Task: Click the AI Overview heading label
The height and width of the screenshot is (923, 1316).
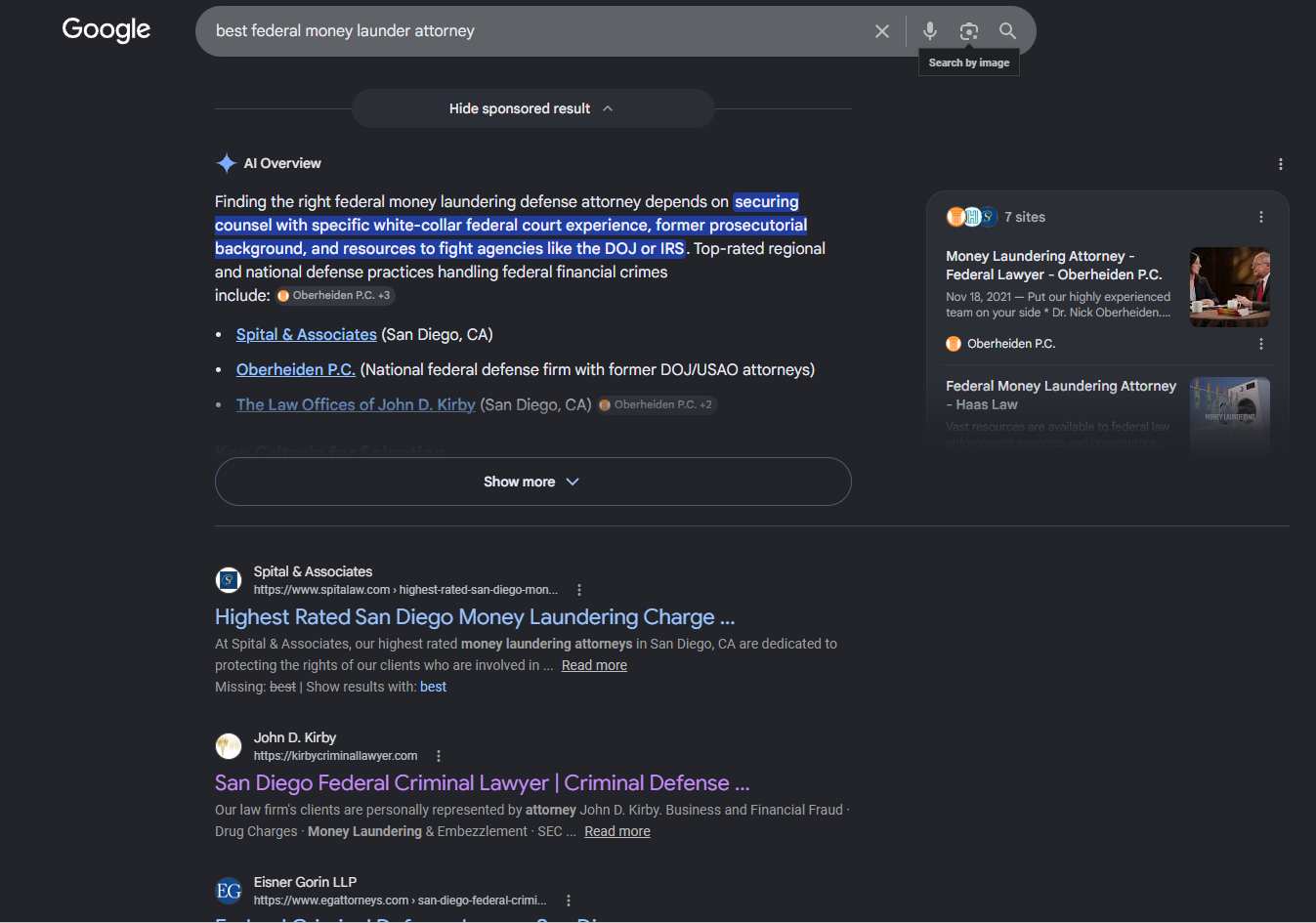Action: point(282,163)
